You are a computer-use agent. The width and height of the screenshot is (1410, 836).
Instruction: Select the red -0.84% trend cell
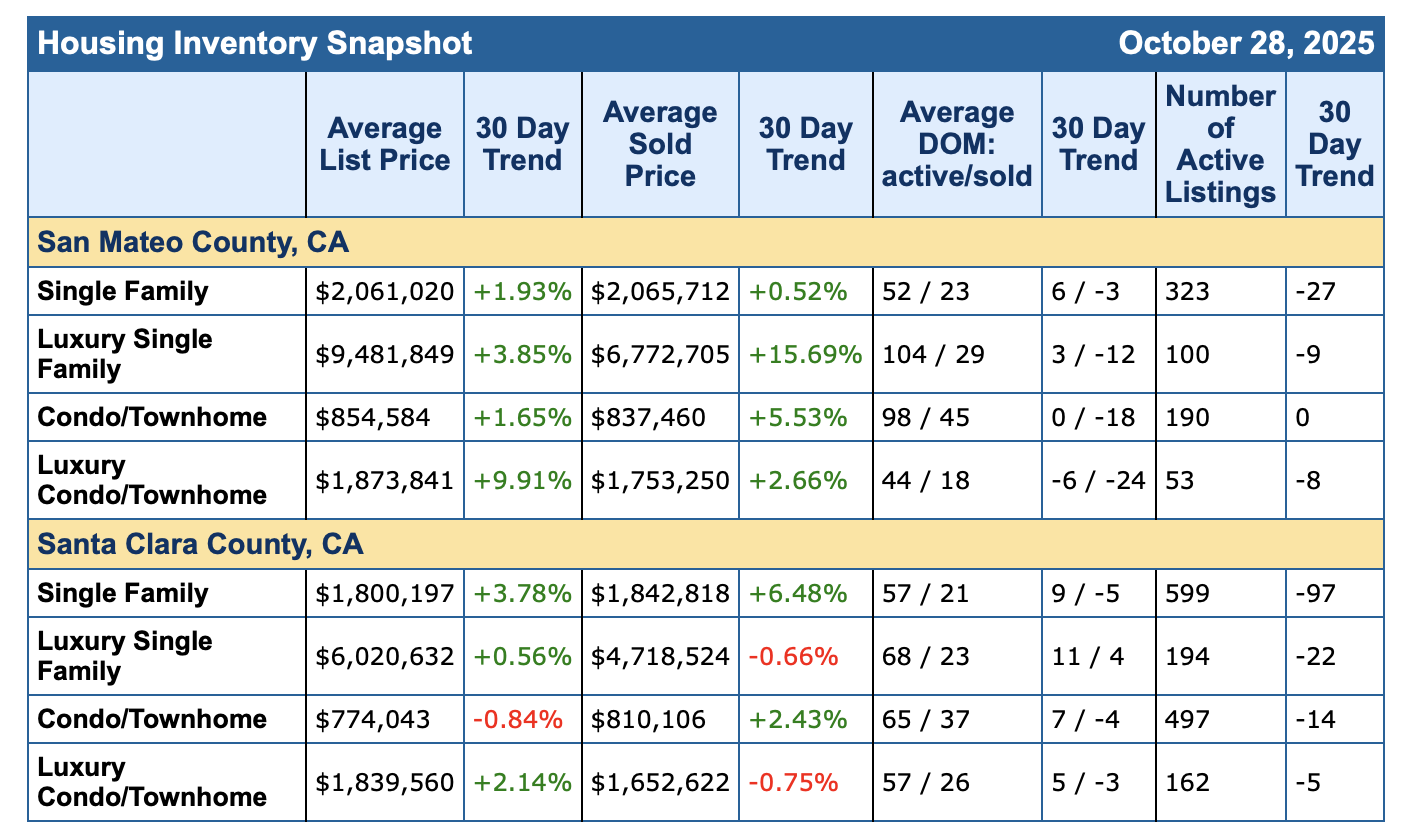point(521,720)
